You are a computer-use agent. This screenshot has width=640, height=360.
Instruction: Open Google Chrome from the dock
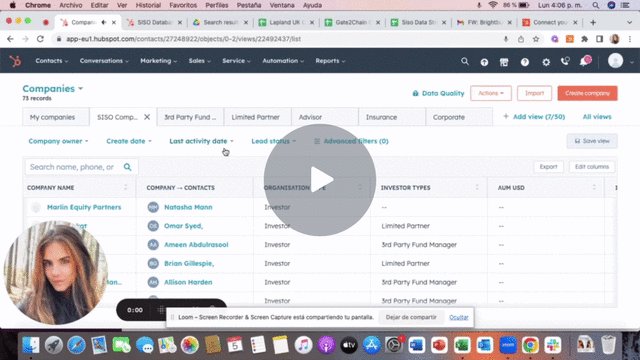coord(530,345)
